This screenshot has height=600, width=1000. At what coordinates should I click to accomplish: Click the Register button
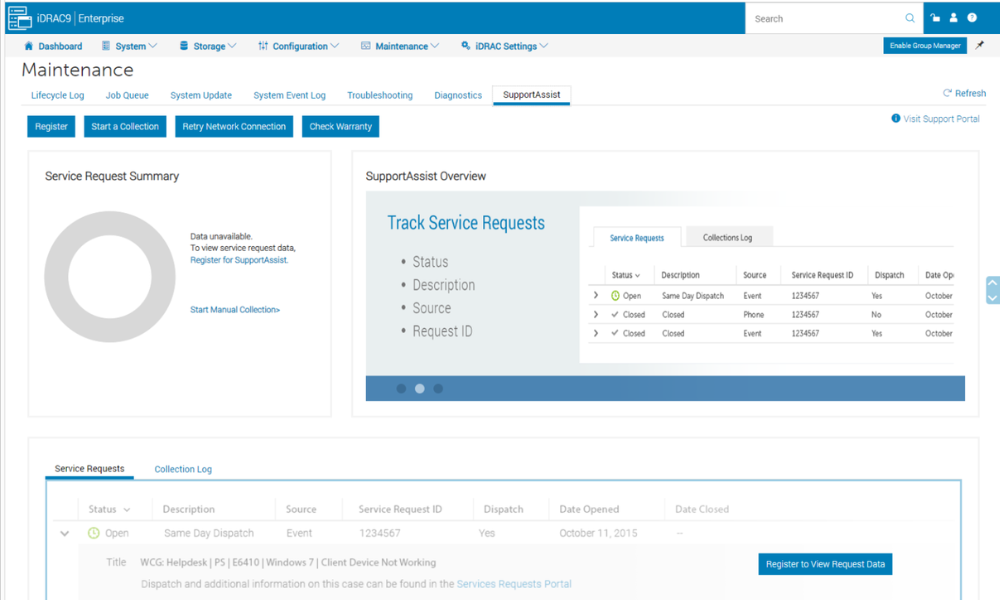(51, 126)
